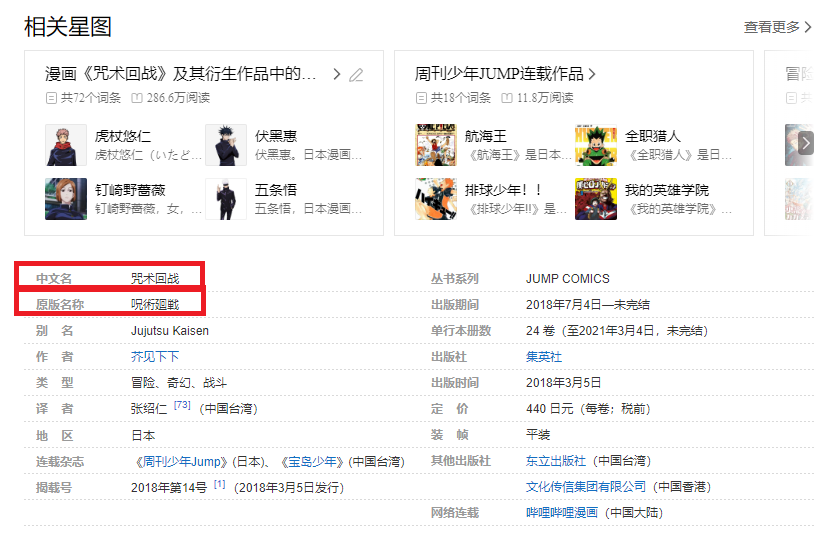Click the 排球少年!! entry title
The image size is (832, 554).
coord(504,190)
